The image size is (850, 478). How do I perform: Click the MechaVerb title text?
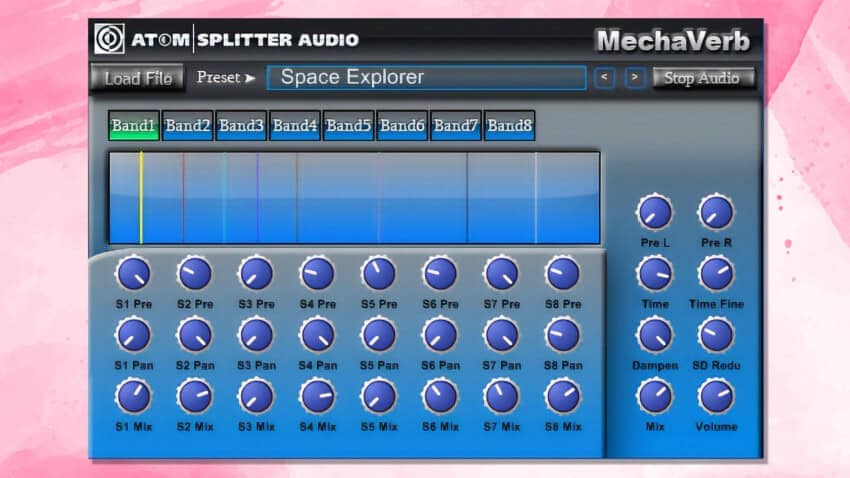[x=673, y=41]
